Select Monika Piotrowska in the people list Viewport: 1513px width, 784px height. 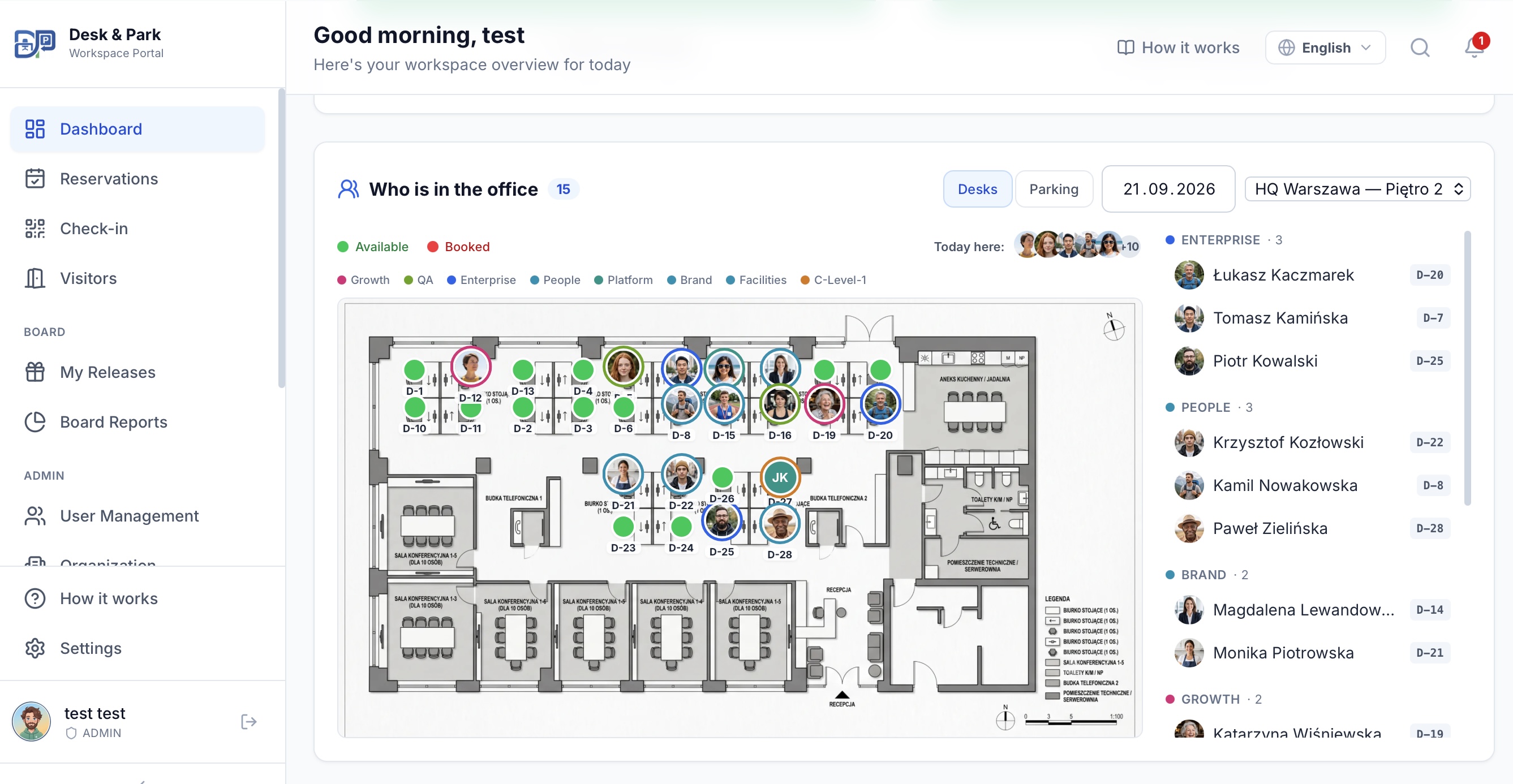coord(1313,652)
